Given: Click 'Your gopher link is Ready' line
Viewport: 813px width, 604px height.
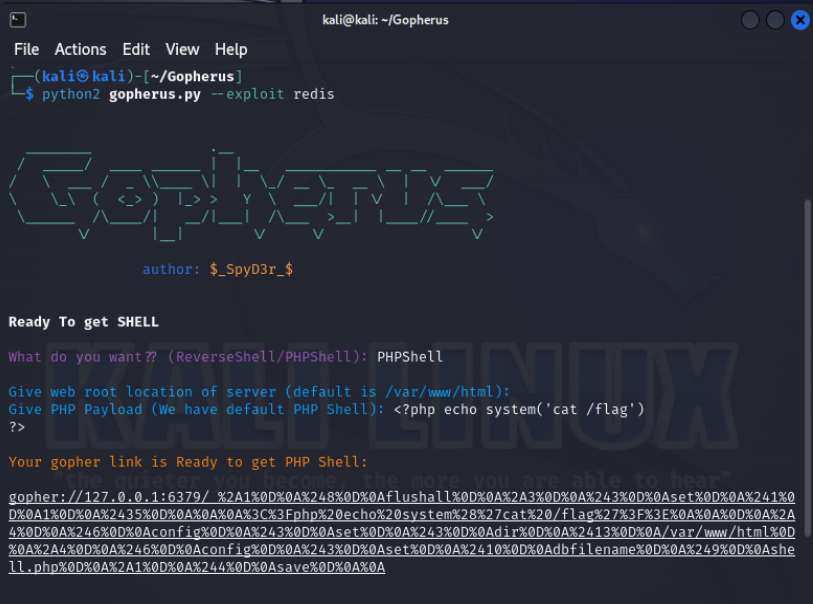Looking at the screenshot, I should 188,462.
